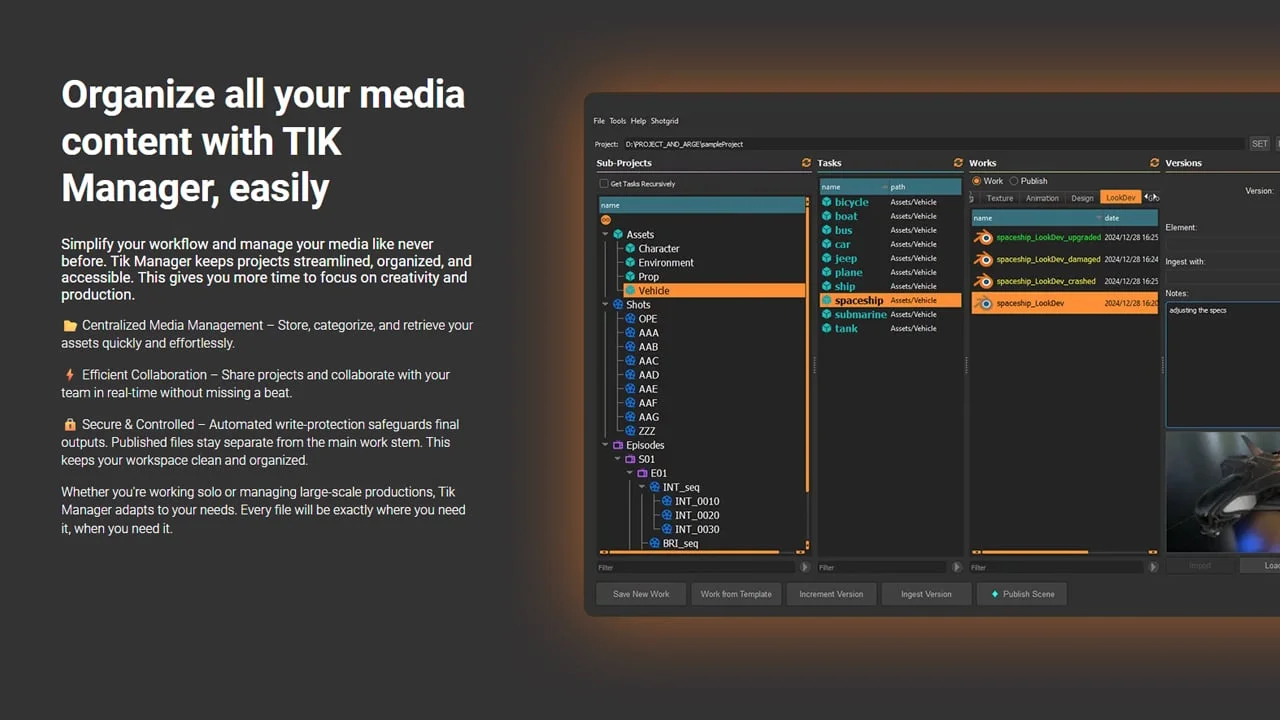Open the Shotgrid menu

(665, 121)
